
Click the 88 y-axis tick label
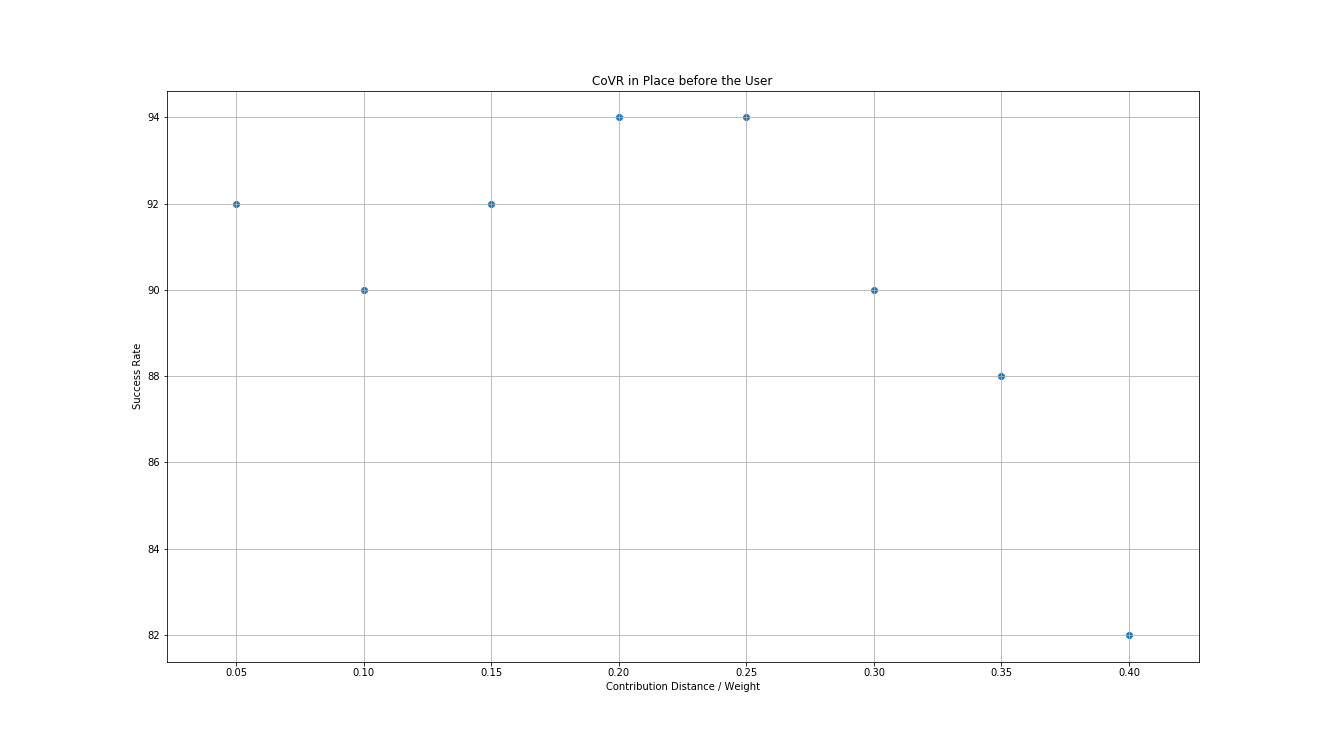pos(153,377)
